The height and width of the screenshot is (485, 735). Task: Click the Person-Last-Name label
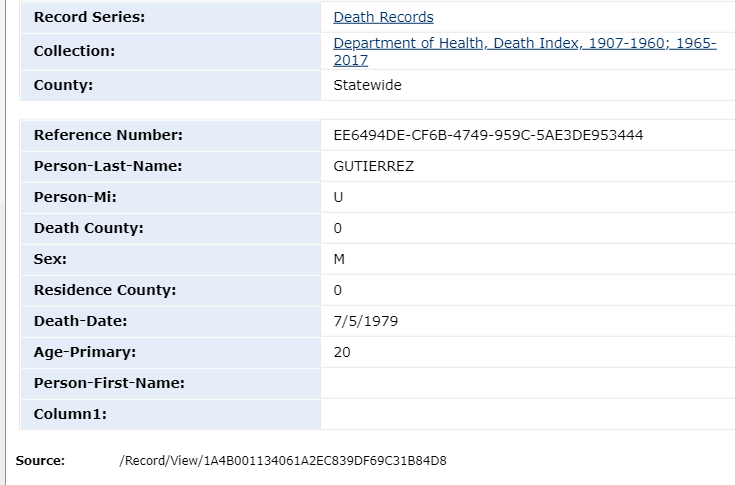pos(108,166)
